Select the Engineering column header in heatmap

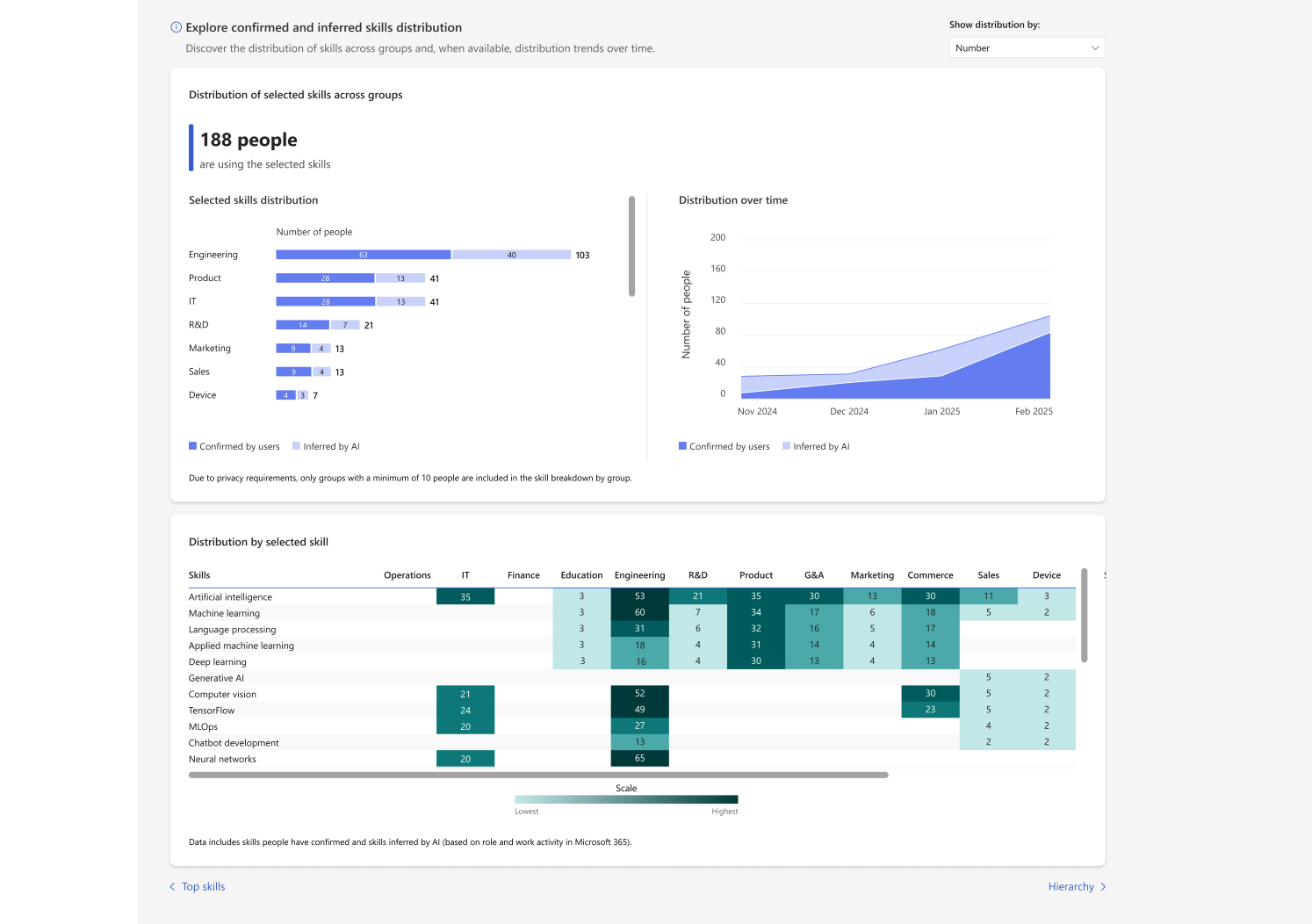tap(639, 575)
